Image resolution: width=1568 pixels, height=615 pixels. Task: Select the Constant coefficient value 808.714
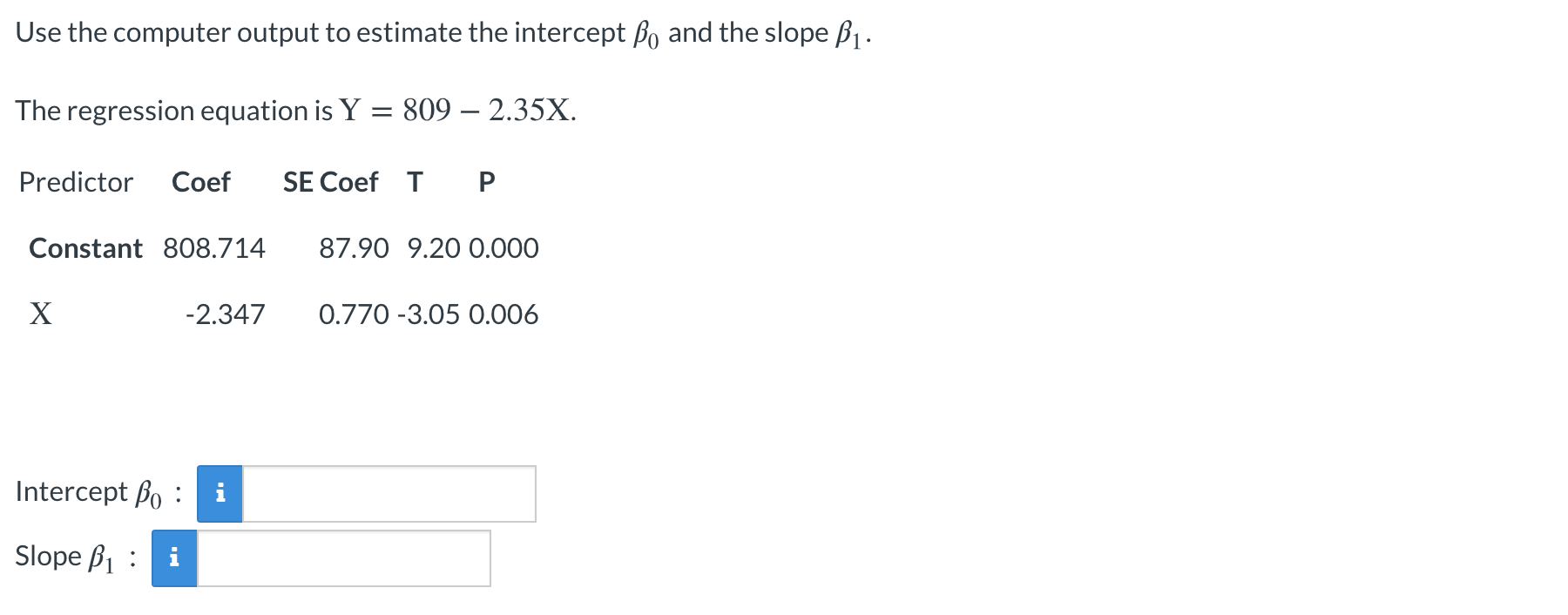pos(215,248)
